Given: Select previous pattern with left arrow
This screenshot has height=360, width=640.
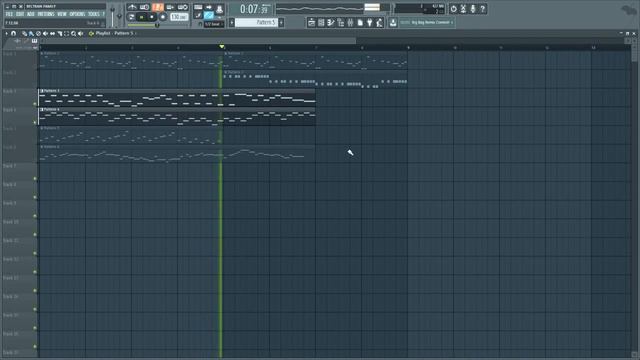Looking at the screenshot, I should 232,22.
